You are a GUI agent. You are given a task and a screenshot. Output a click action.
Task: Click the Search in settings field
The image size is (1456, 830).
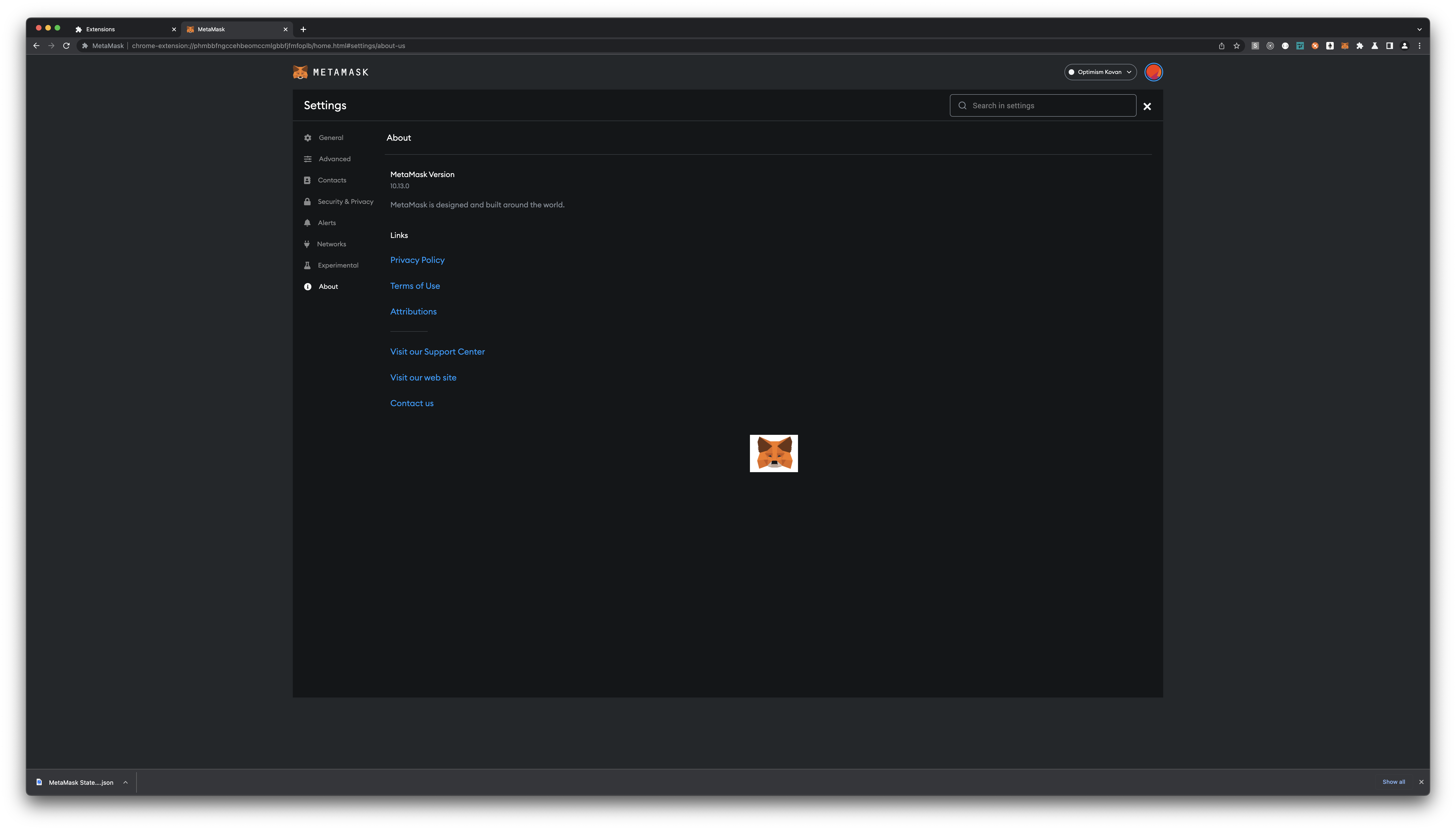1042,105
